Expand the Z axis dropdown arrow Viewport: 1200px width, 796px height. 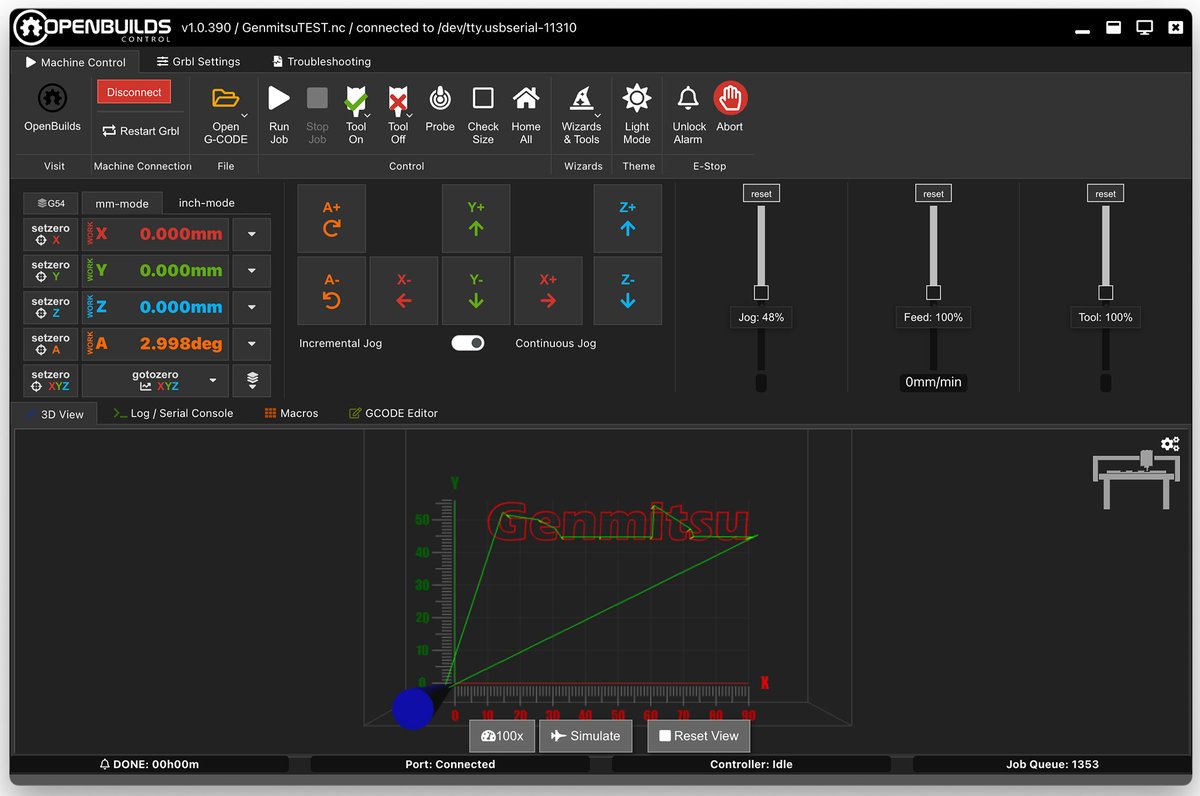pos(252,307)
